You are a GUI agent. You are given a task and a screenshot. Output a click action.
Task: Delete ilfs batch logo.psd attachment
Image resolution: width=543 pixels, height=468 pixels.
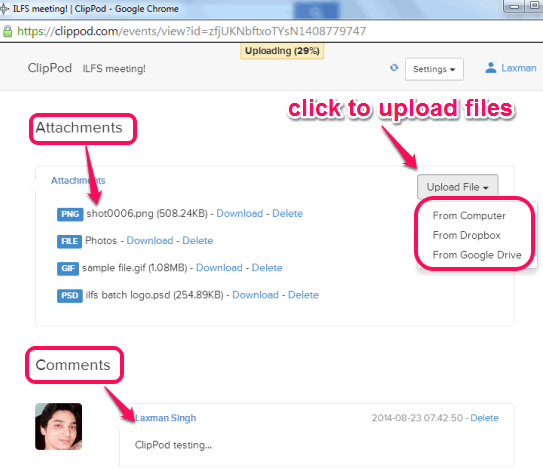303,295
